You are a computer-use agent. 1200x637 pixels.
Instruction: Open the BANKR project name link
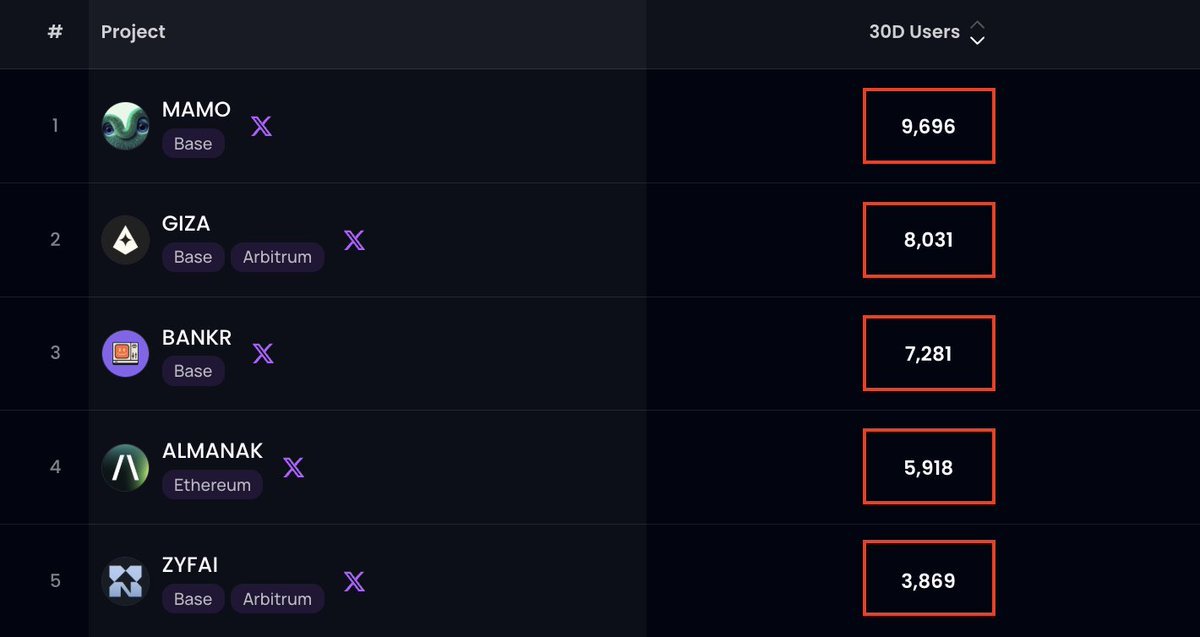pos(196,338)
